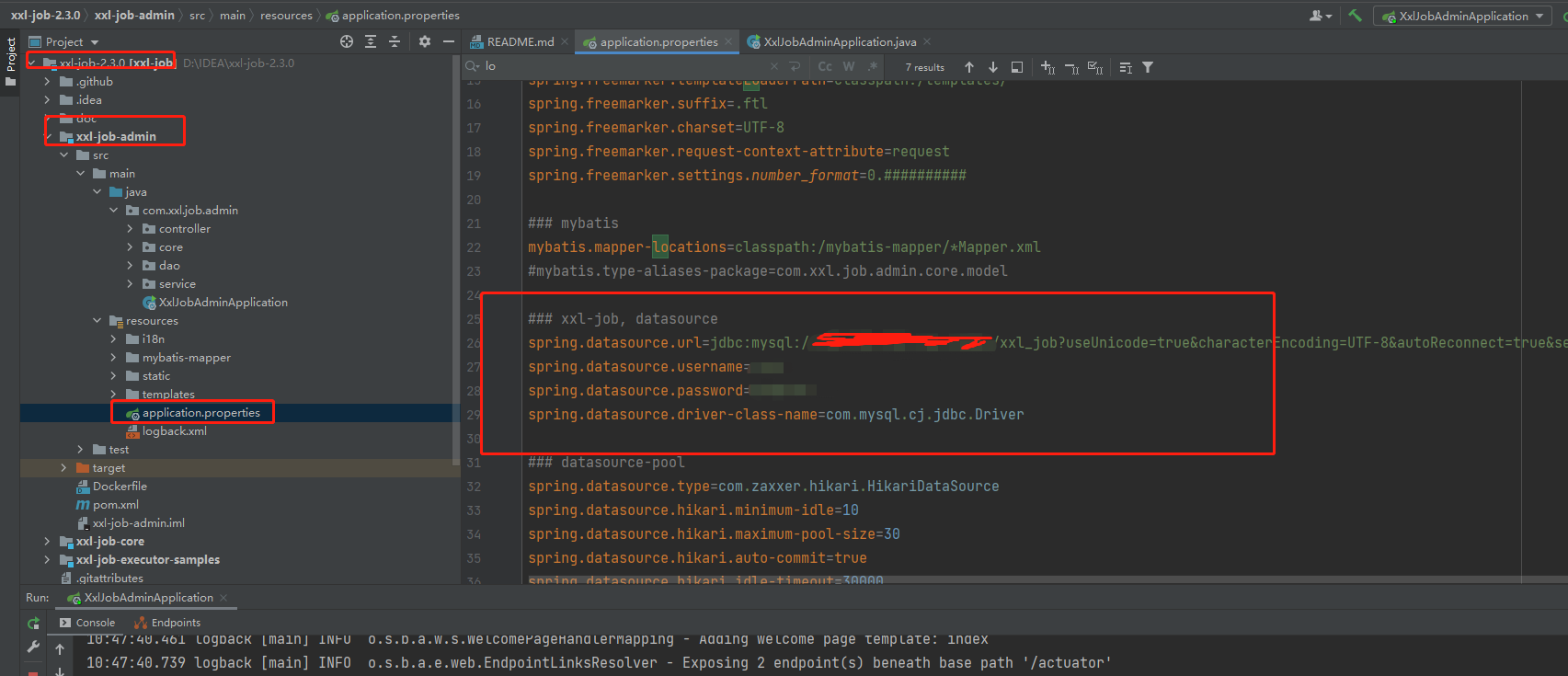This screenshot has width=1568, height=676.
Task: Close the application.properties tab
Action: pyautogui.click(x=728, y=41)
